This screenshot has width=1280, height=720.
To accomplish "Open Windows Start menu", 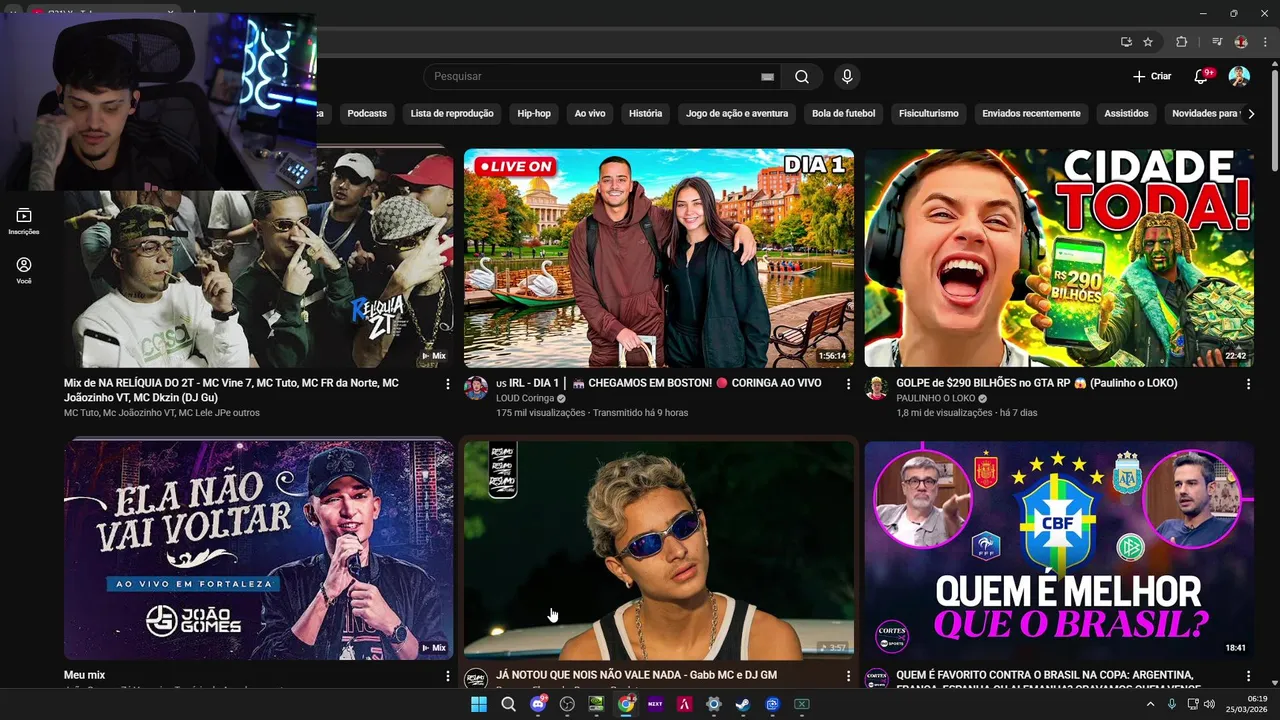I will (479, 704).
